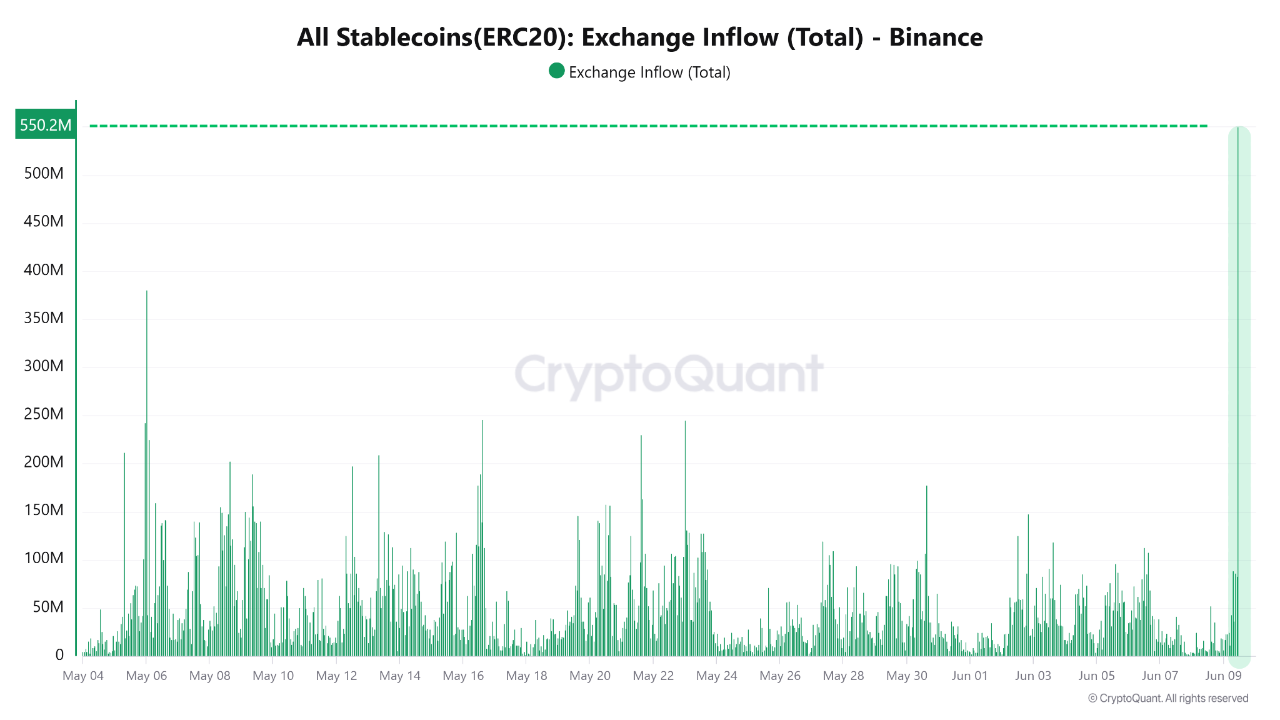Click the 250M y-axis label
The image size is (1280, 720).
(x=43, y=415)
